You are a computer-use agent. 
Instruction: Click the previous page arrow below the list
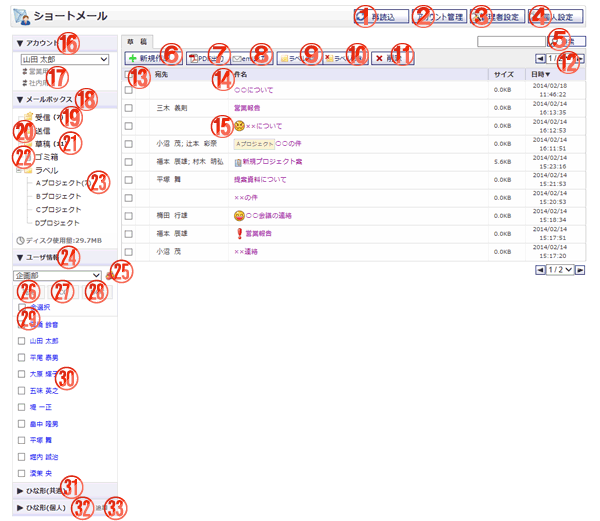pyautogui.click(x=541, y=270)
